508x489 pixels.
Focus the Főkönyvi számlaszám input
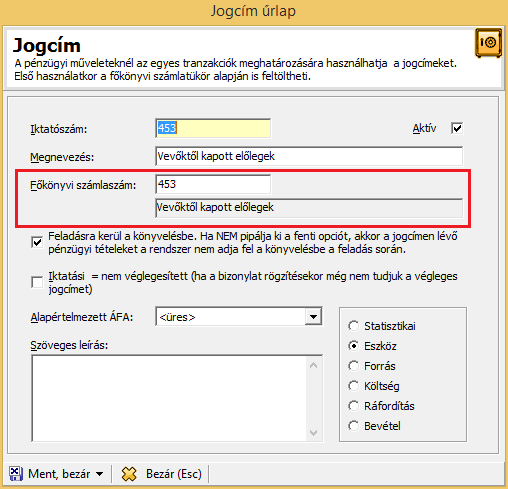tap(213, 184)
